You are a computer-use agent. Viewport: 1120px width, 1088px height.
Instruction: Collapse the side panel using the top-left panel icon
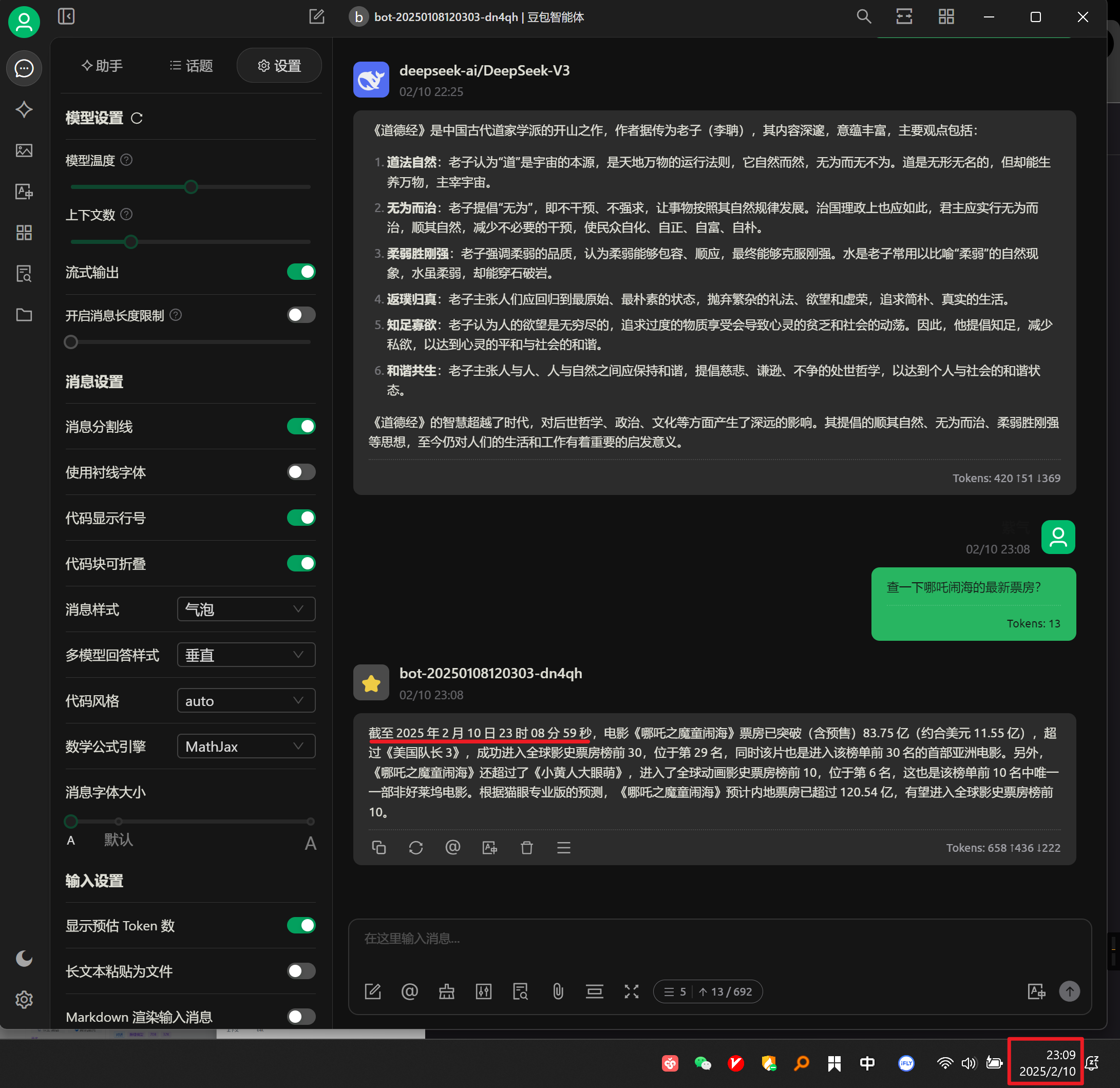tap(66, 16)
